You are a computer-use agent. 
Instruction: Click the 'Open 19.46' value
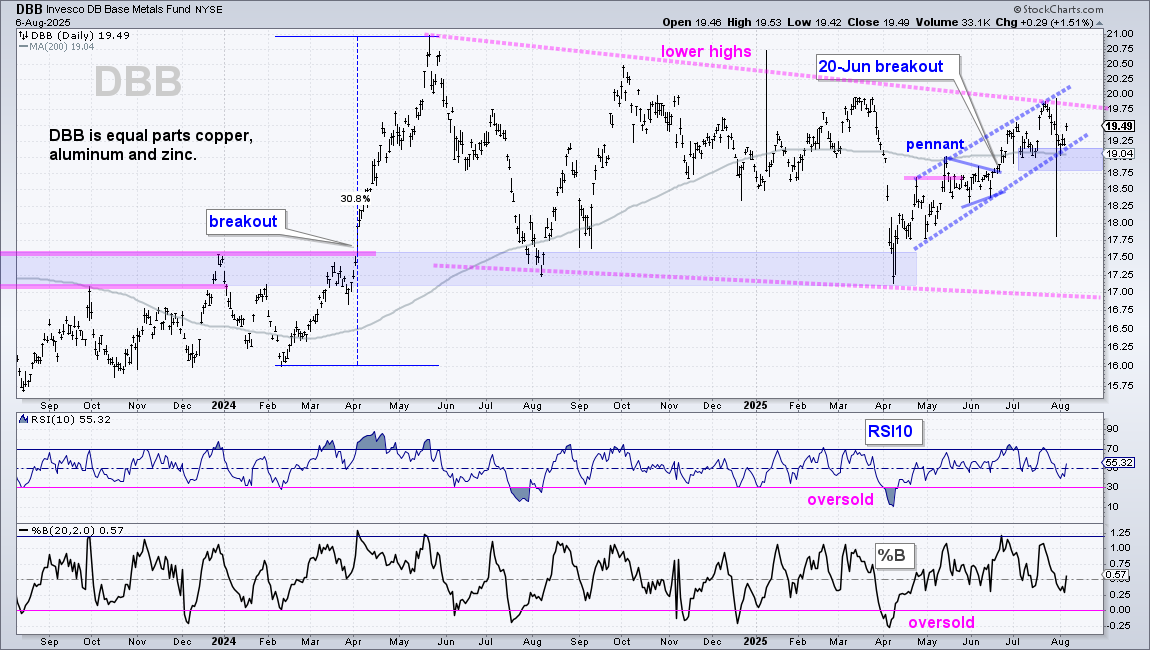click(x=694, y=22)
